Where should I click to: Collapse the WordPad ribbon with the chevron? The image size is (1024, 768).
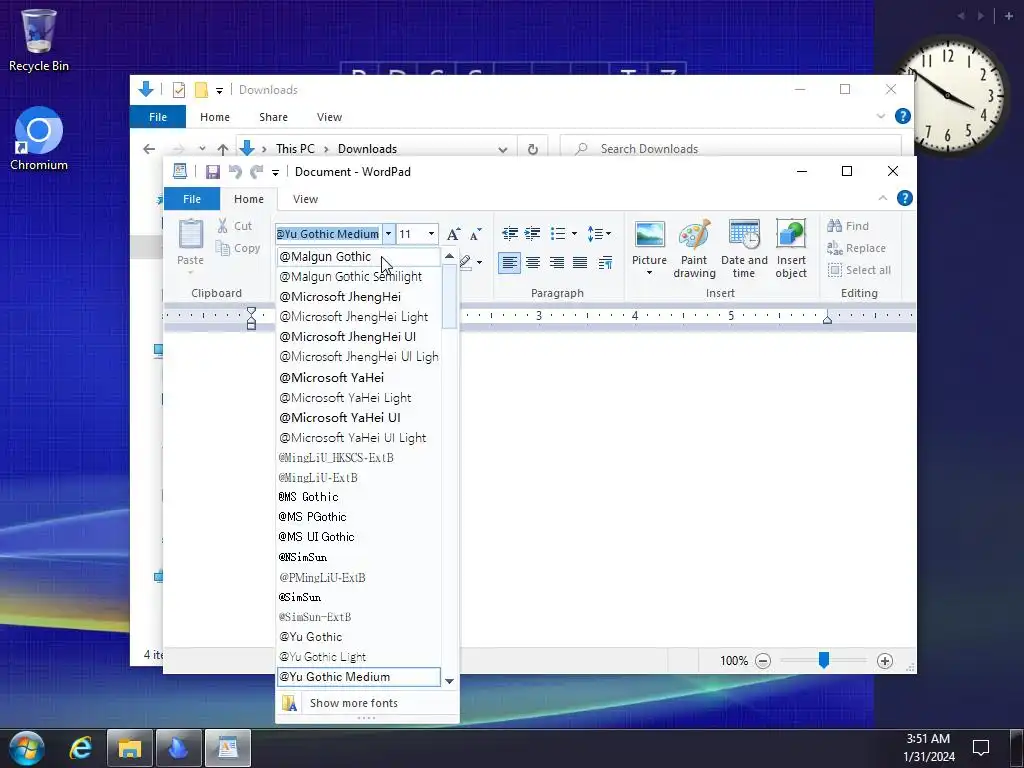[882, 198]
